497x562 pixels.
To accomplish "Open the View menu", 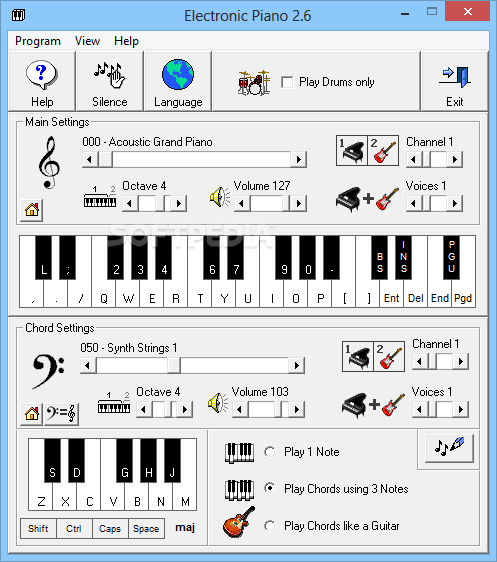I will pos(87,41).
